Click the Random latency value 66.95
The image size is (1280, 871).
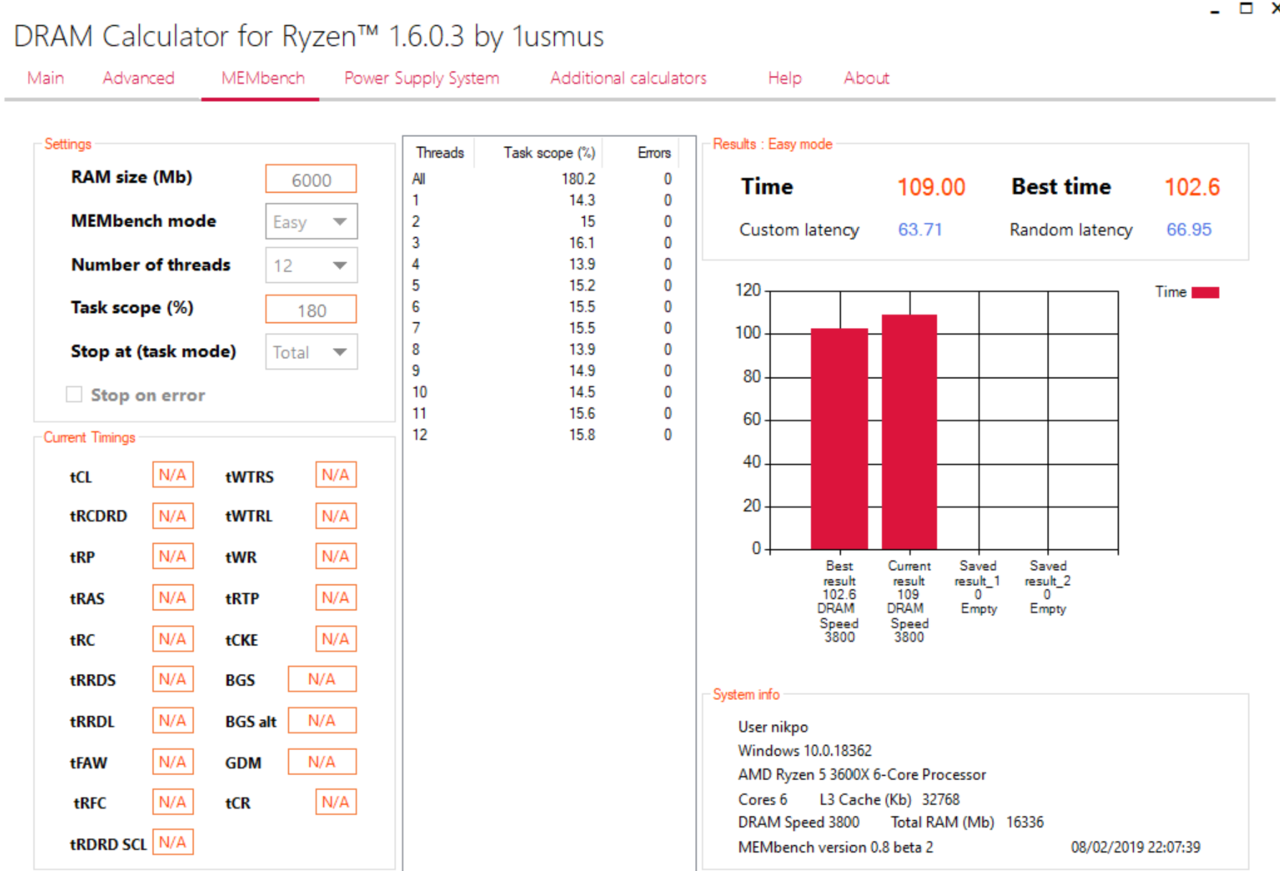[1189, 230]
